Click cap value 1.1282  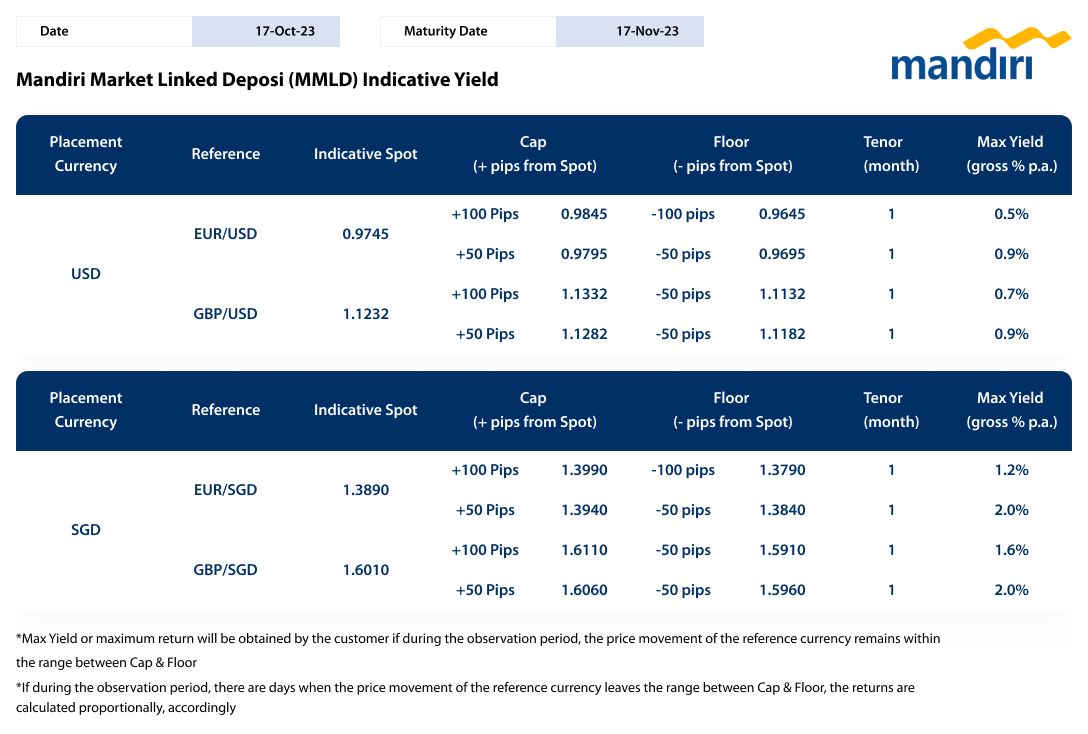click(x=584, y=334)
